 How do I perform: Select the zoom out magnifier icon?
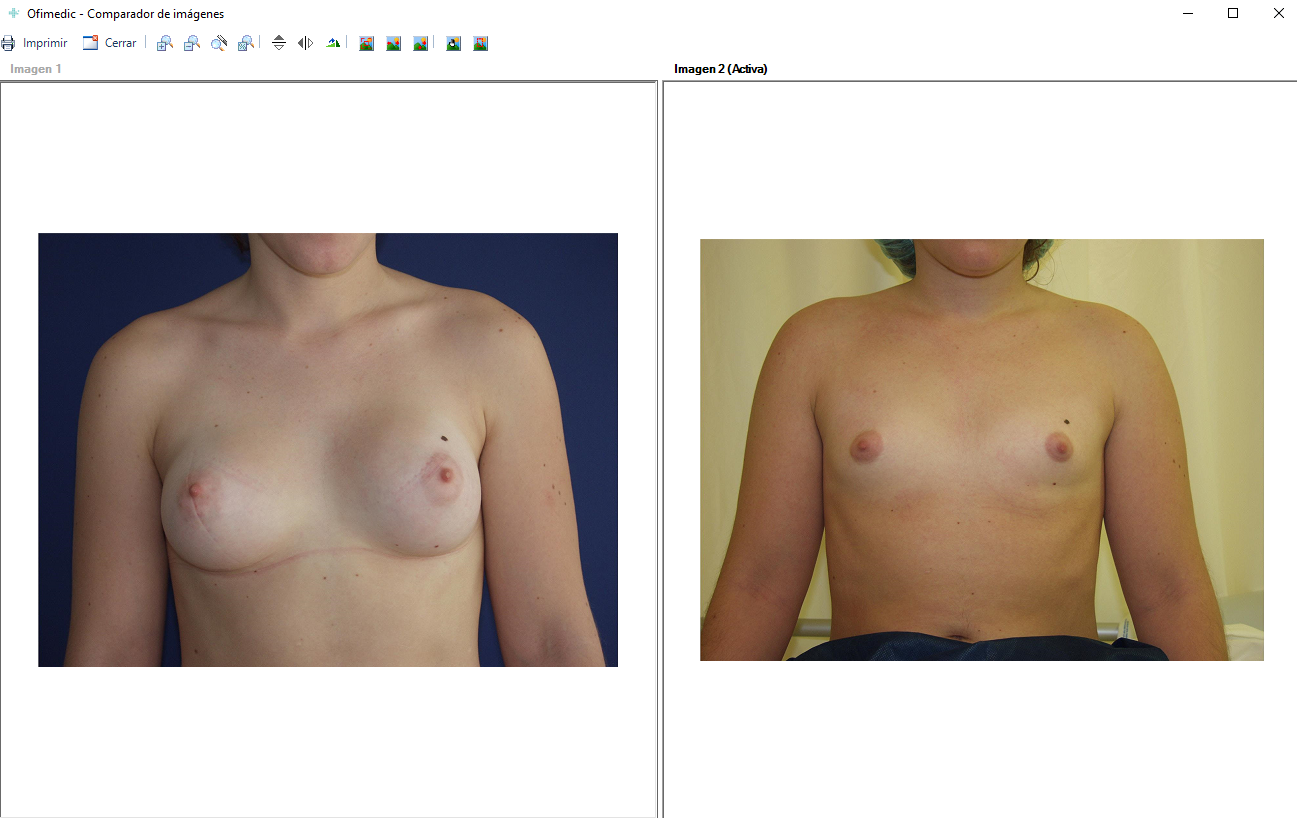[x=192, y=43]
